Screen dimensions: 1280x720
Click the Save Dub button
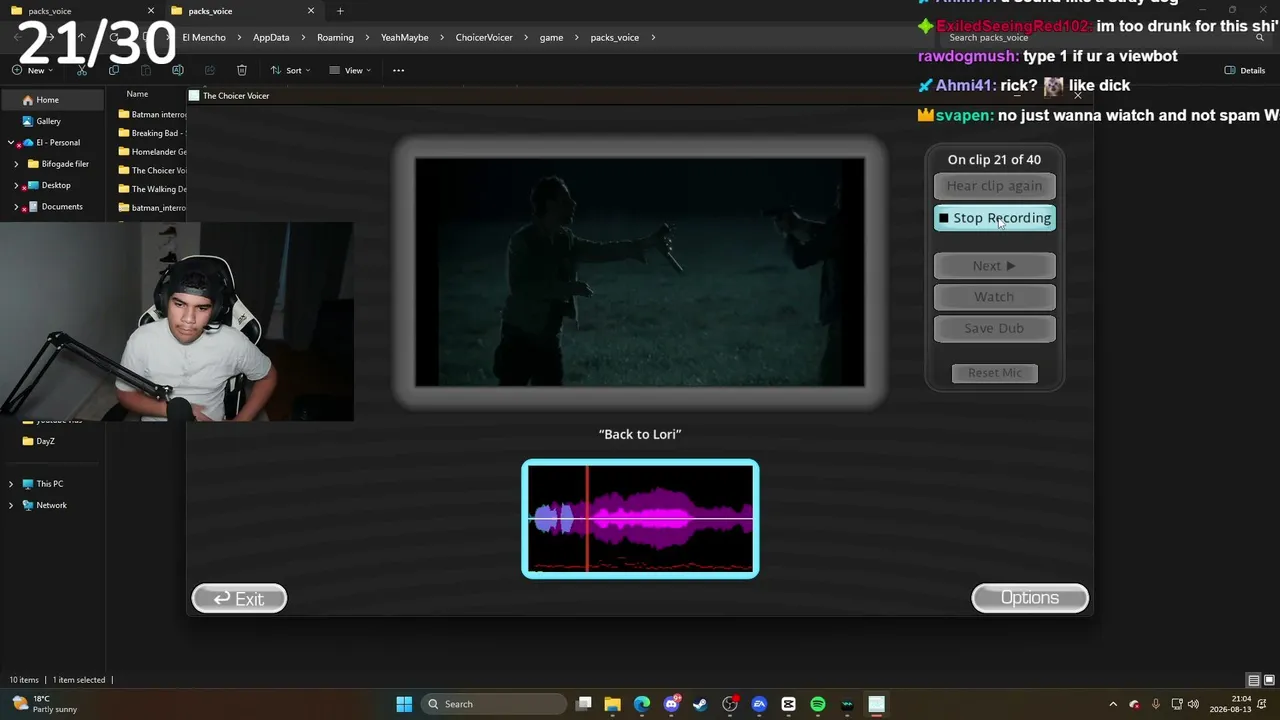point(995,328)
